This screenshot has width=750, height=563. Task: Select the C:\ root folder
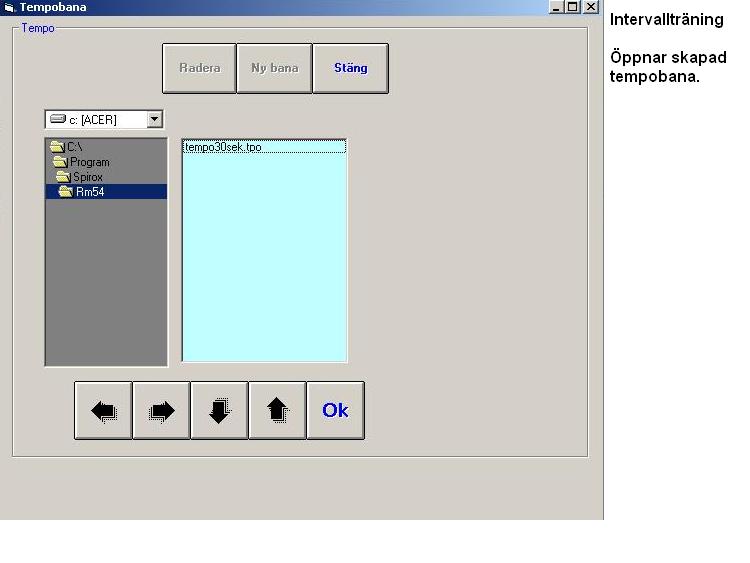[106, 146]
